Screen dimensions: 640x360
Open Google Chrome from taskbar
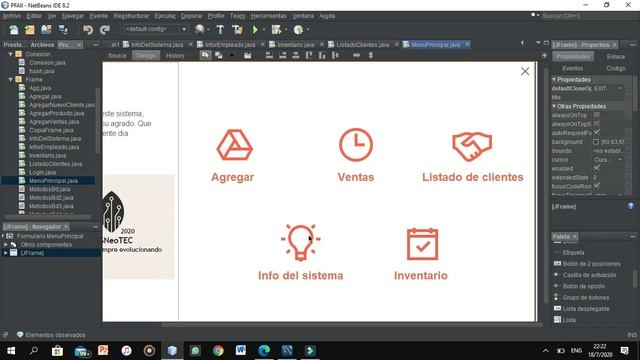click(218, 351)
